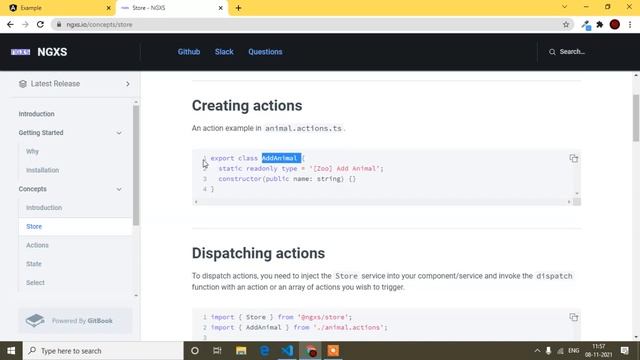The width and height of the screenshot is (640, 360).
Task: Open Windows Start menu
Action: [x=11, y=351]
